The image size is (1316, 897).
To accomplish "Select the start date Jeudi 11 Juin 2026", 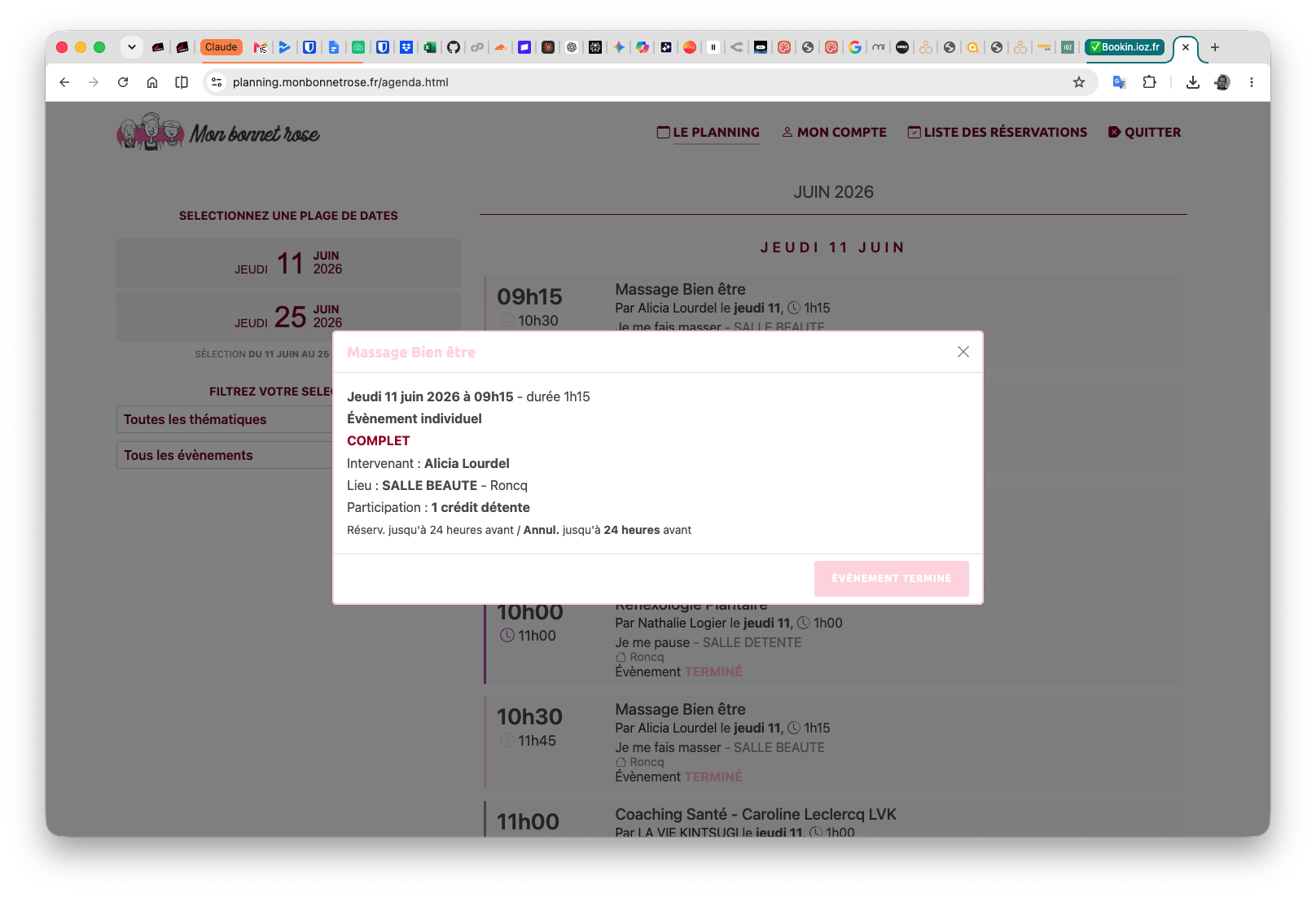I will click(288, 263).
